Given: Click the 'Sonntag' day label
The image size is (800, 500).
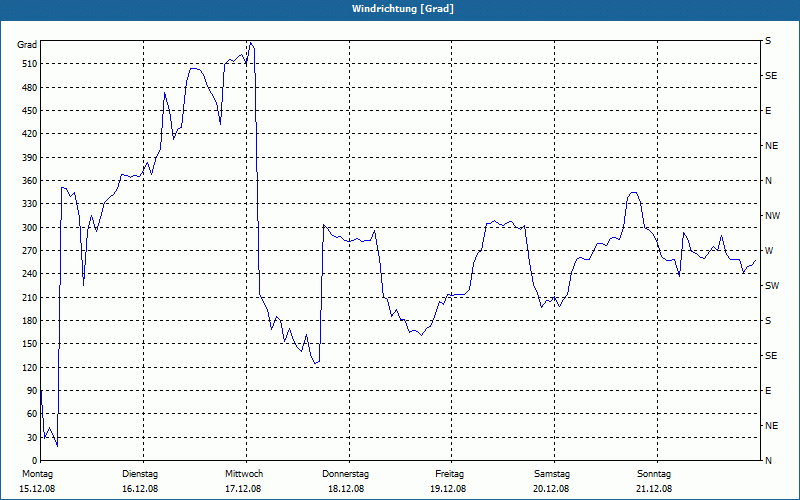Looking at the screenshot, I should [x=654, y=474].
